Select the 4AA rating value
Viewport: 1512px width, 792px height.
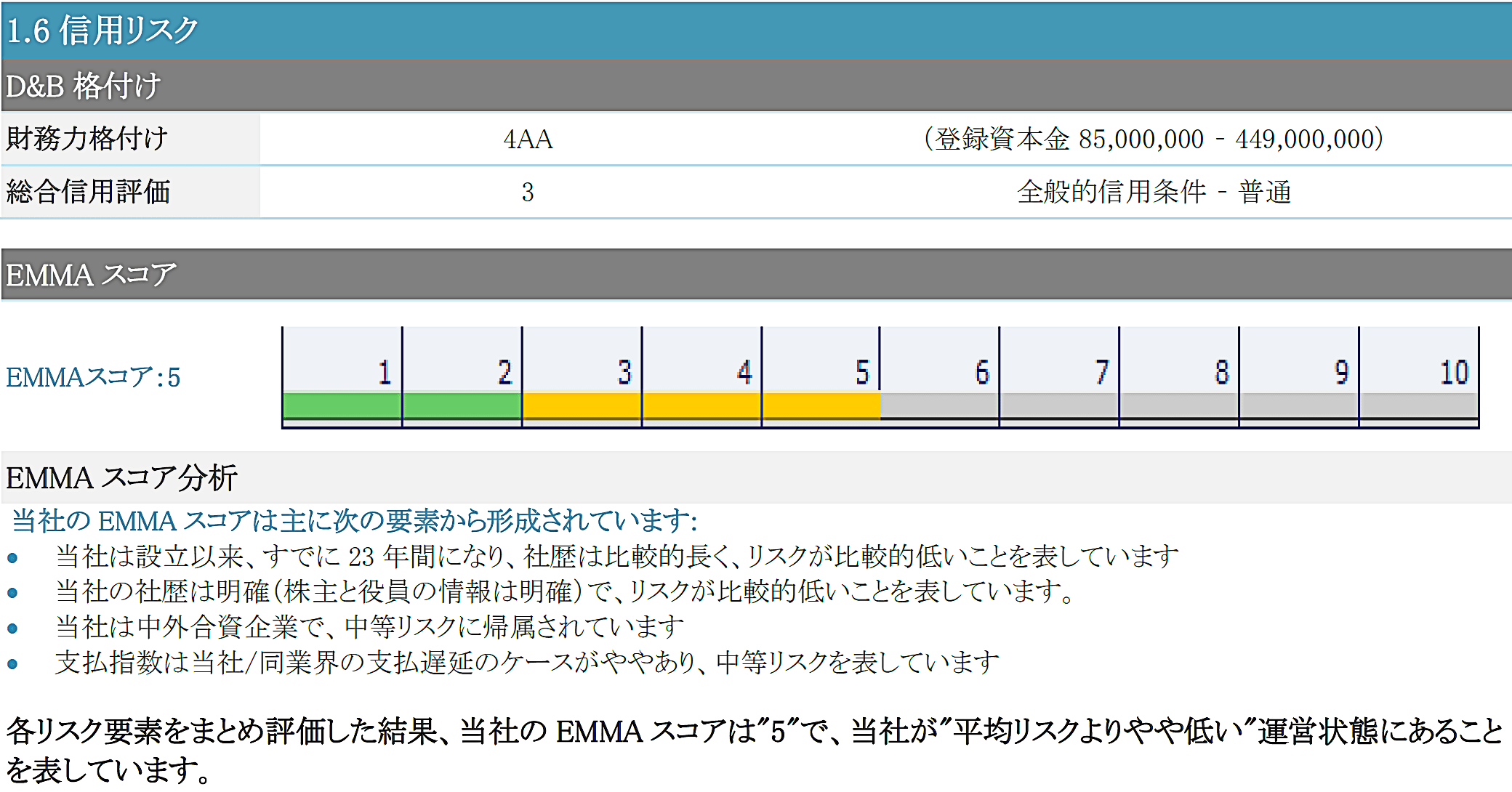528,139
